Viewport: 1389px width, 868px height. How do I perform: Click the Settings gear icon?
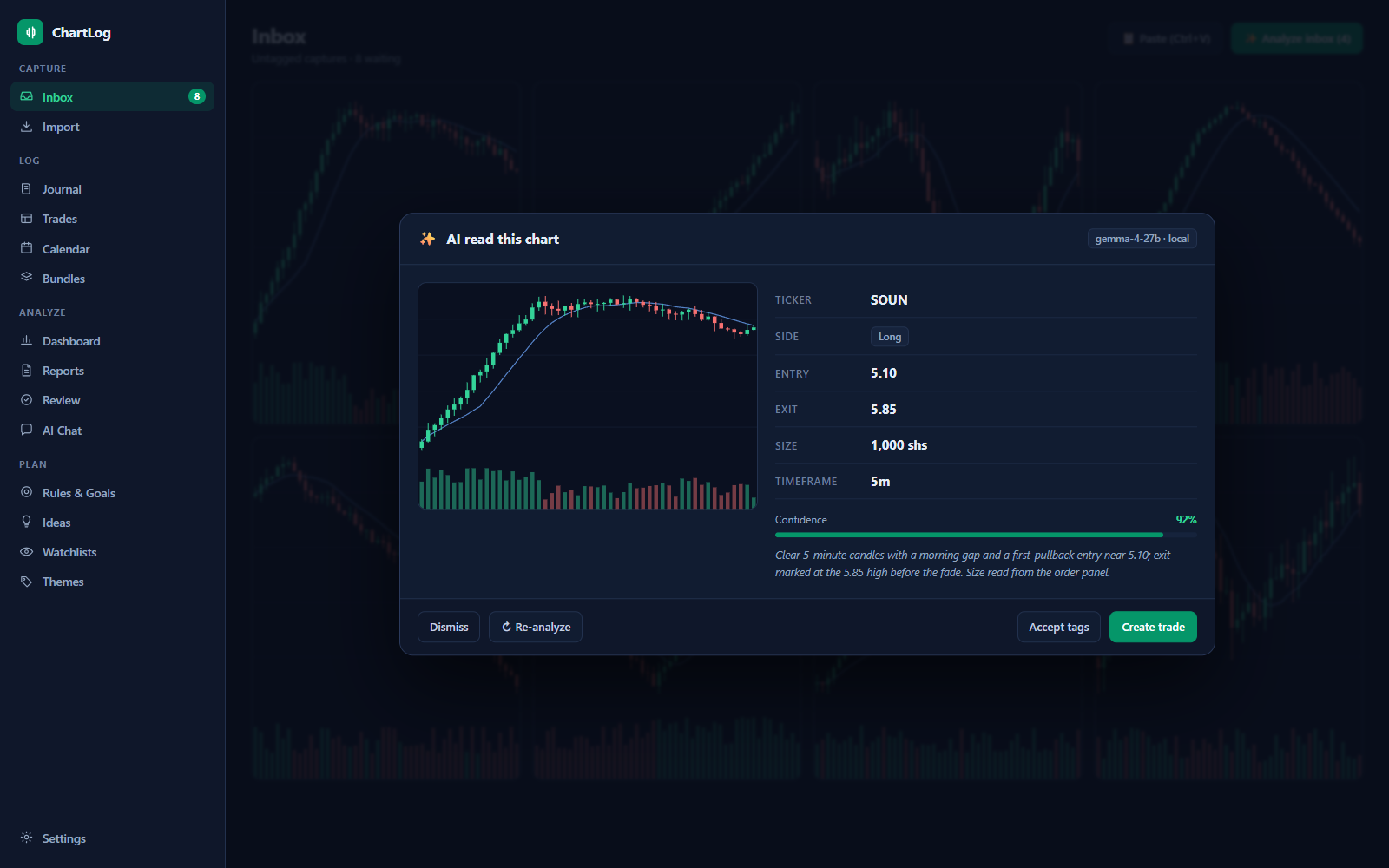tap(27, 838)
